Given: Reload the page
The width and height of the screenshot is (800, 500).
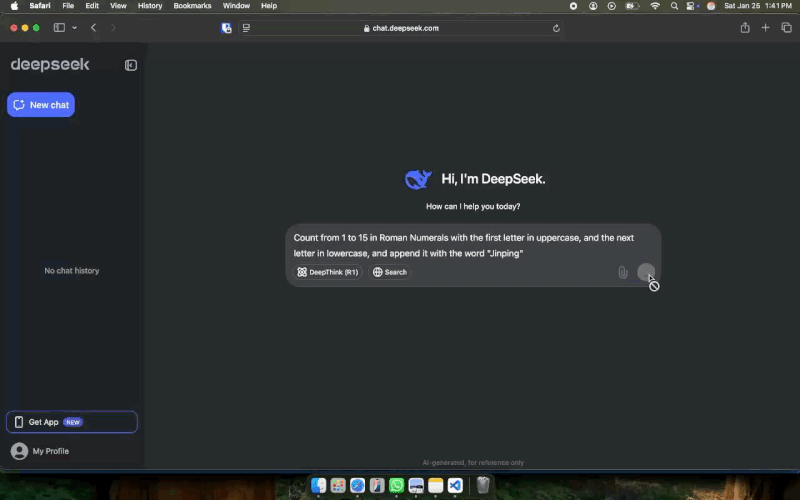Looking at the screenshot, I should pos(556,28).
